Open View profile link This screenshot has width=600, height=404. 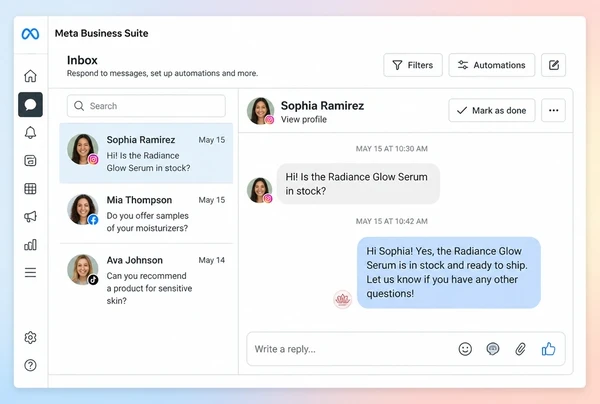(x=304, y=119)
